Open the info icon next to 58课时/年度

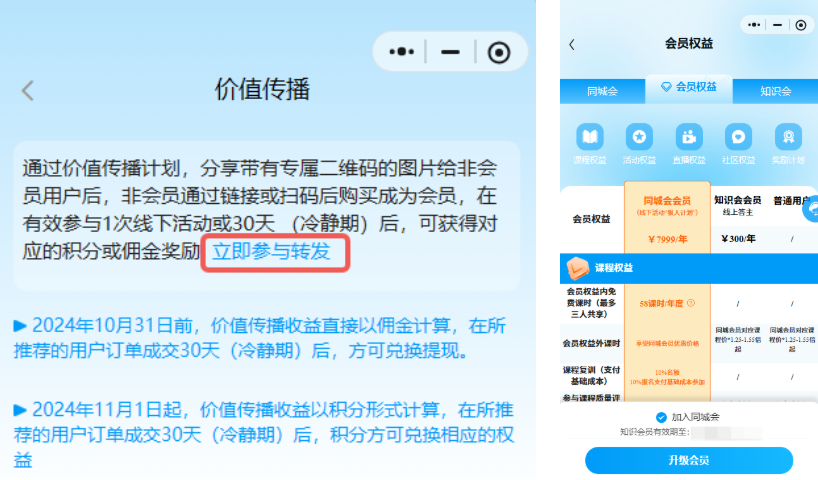tap(691, 303)
